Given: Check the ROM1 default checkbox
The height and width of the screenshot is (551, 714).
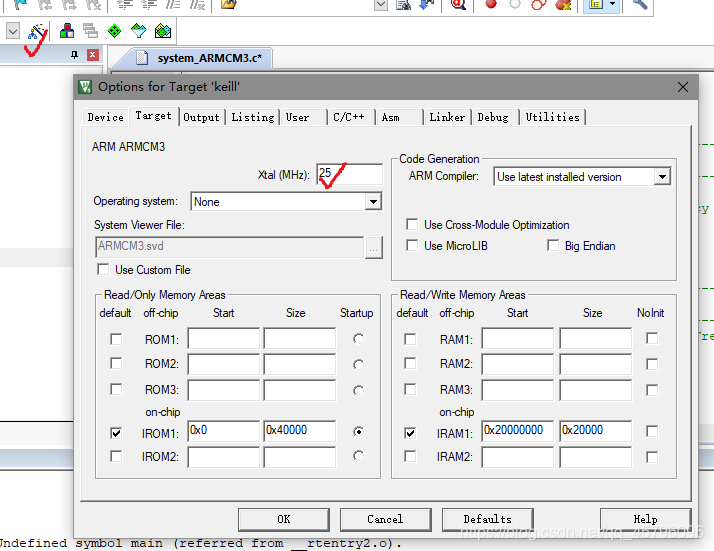Looking at the screenshot, I should click(x=116, y=339).
